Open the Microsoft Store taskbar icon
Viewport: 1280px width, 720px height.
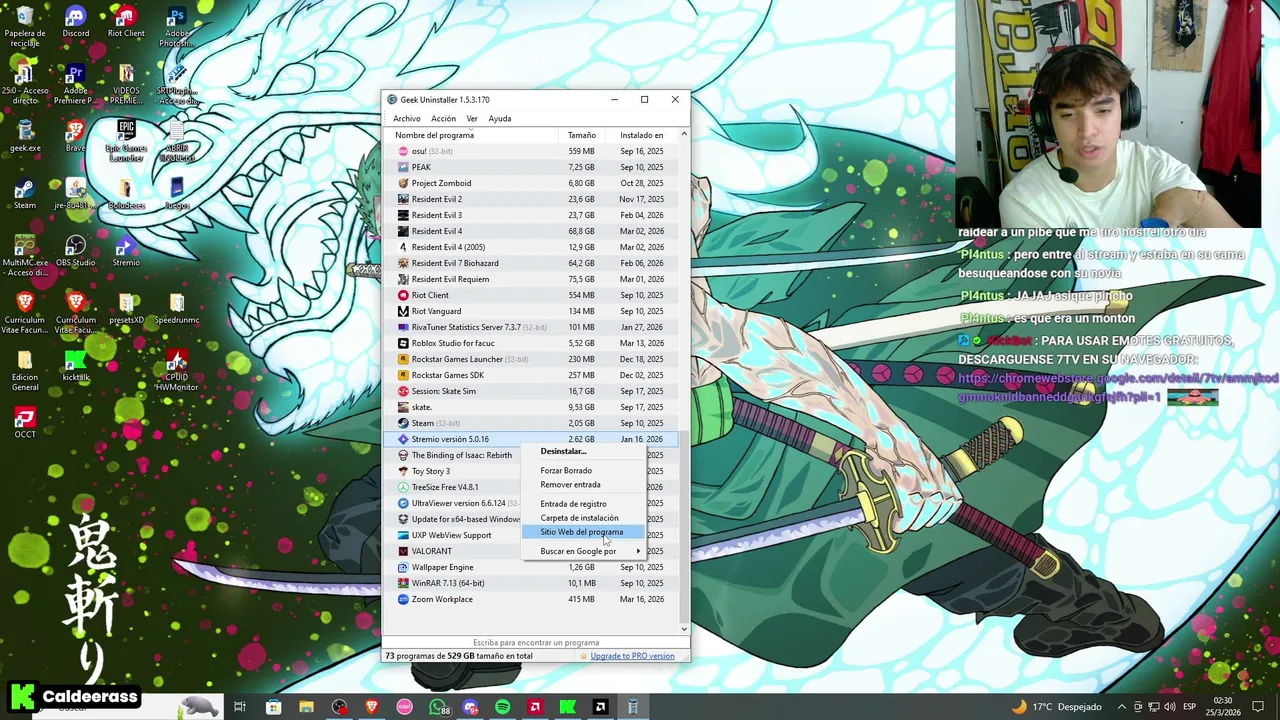(x=273, y=707)
